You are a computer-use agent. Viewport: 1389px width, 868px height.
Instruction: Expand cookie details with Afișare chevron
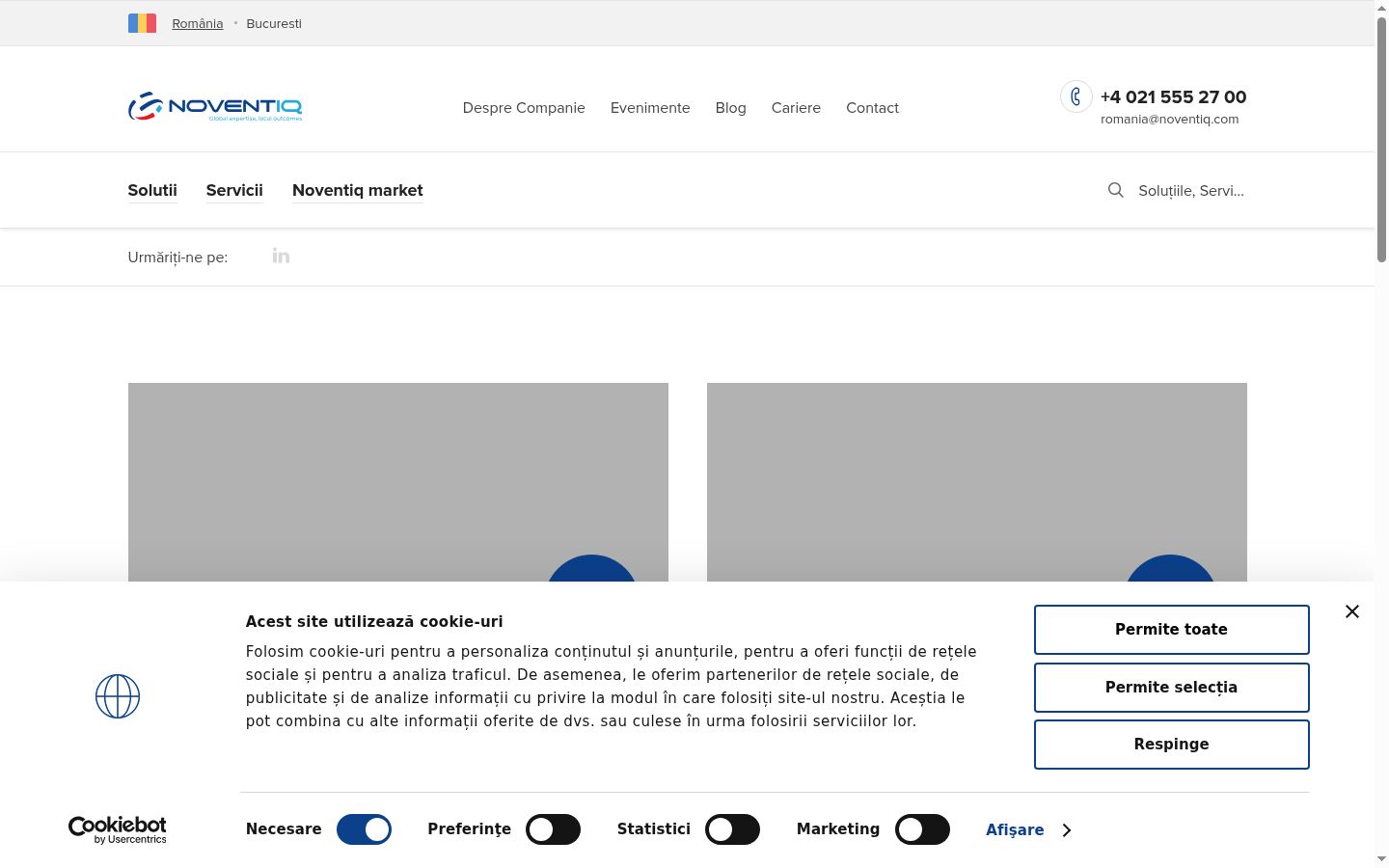point(1066,830)
